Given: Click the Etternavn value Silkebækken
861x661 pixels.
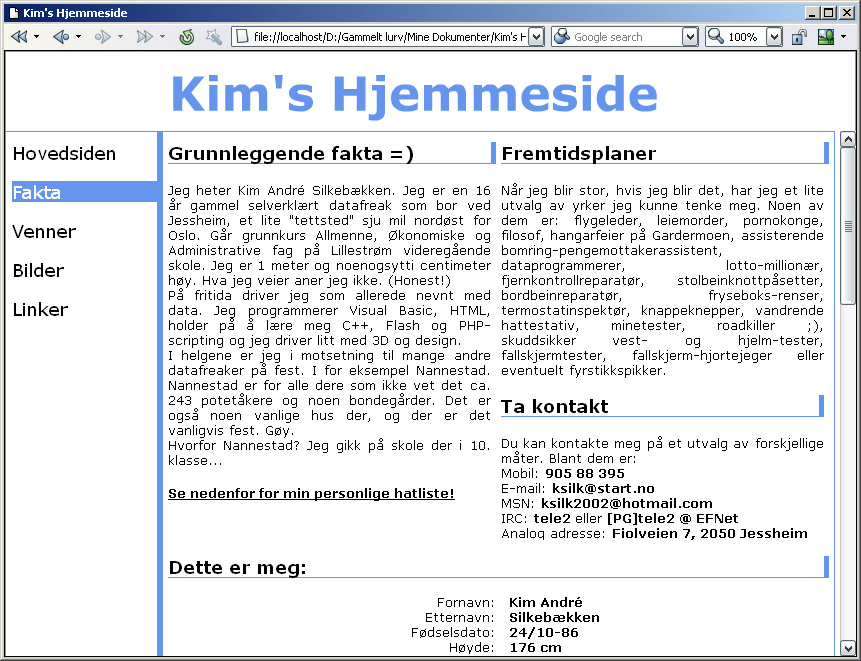Looking at the screenshot, I should (x=555, y=617).
